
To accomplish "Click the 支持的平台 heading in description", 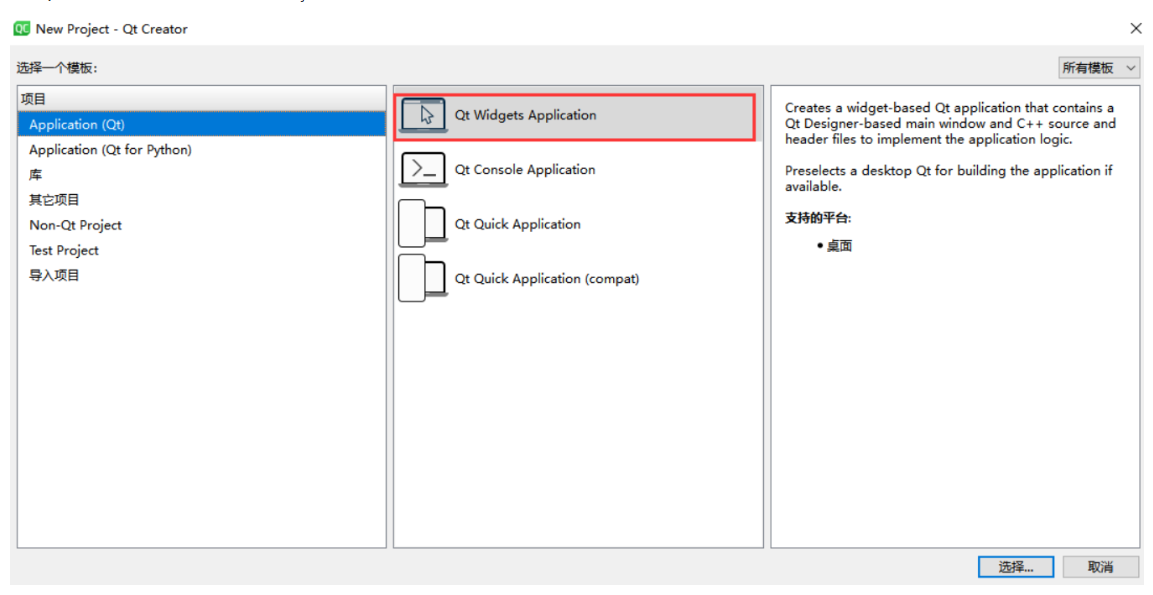I will [818, 218].
